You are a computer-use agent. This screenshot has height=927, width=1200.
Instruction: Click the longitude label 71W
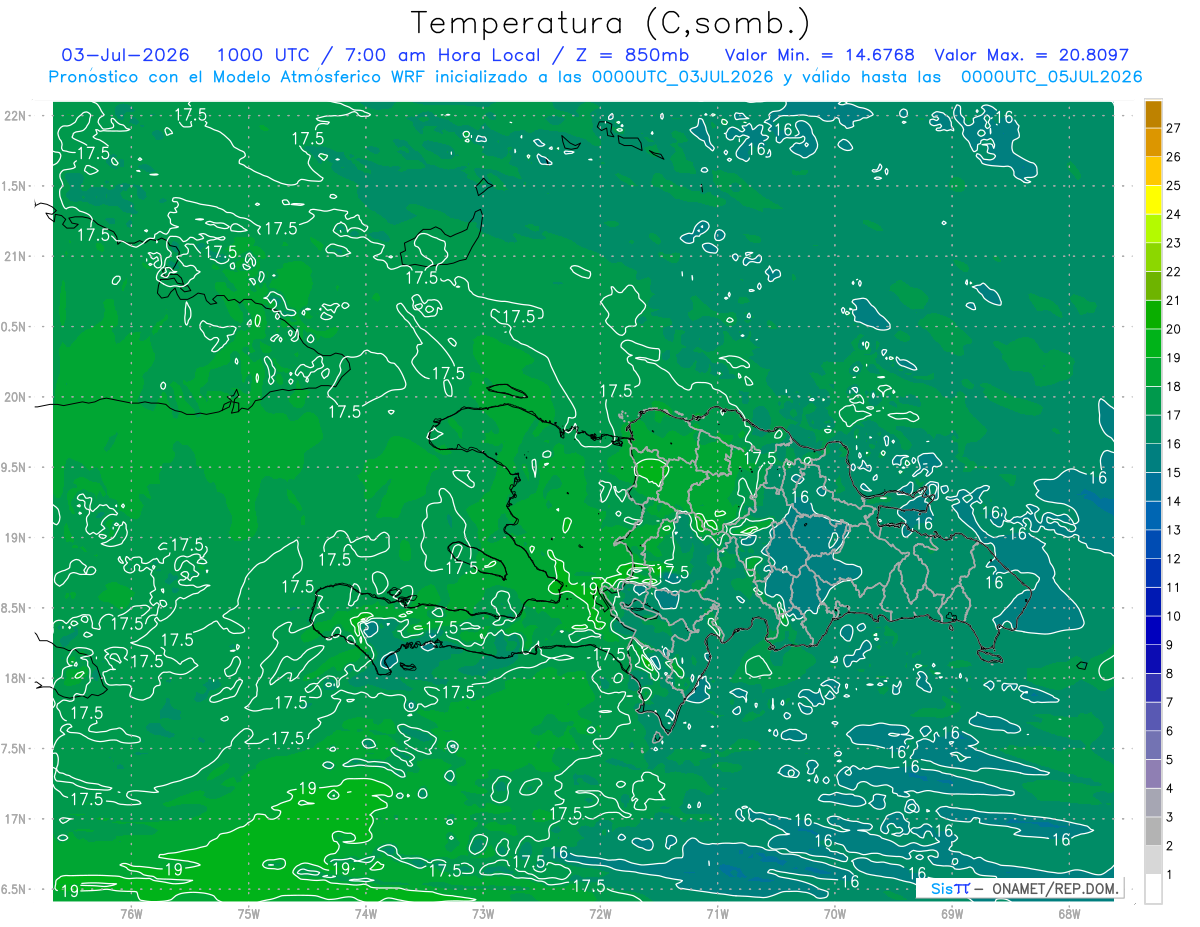(717, 913)
